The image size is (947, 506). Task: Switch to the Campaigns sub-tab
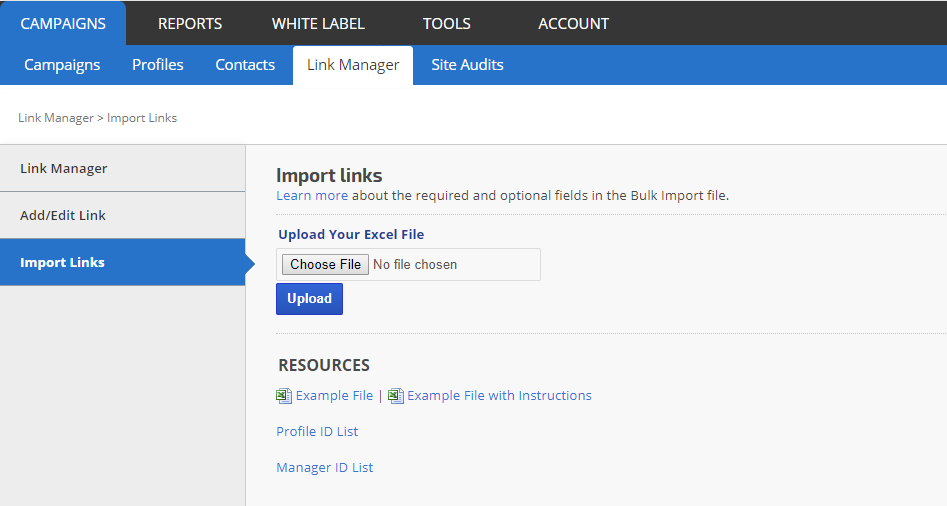coord(62,65)
